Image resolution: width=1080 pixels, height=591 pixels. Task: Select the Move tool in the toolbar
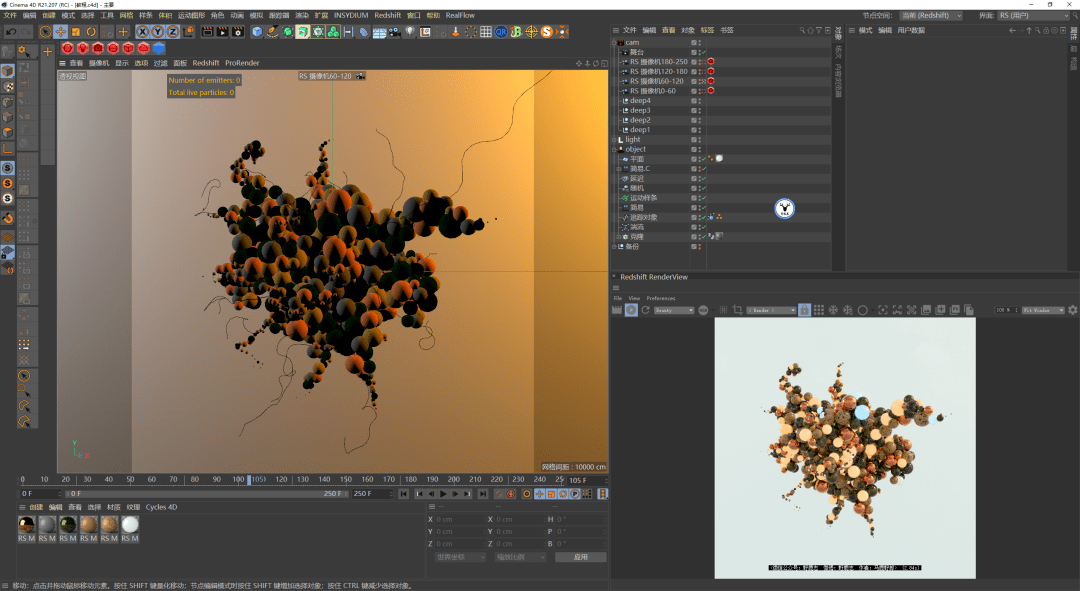(x=60, y=33)
